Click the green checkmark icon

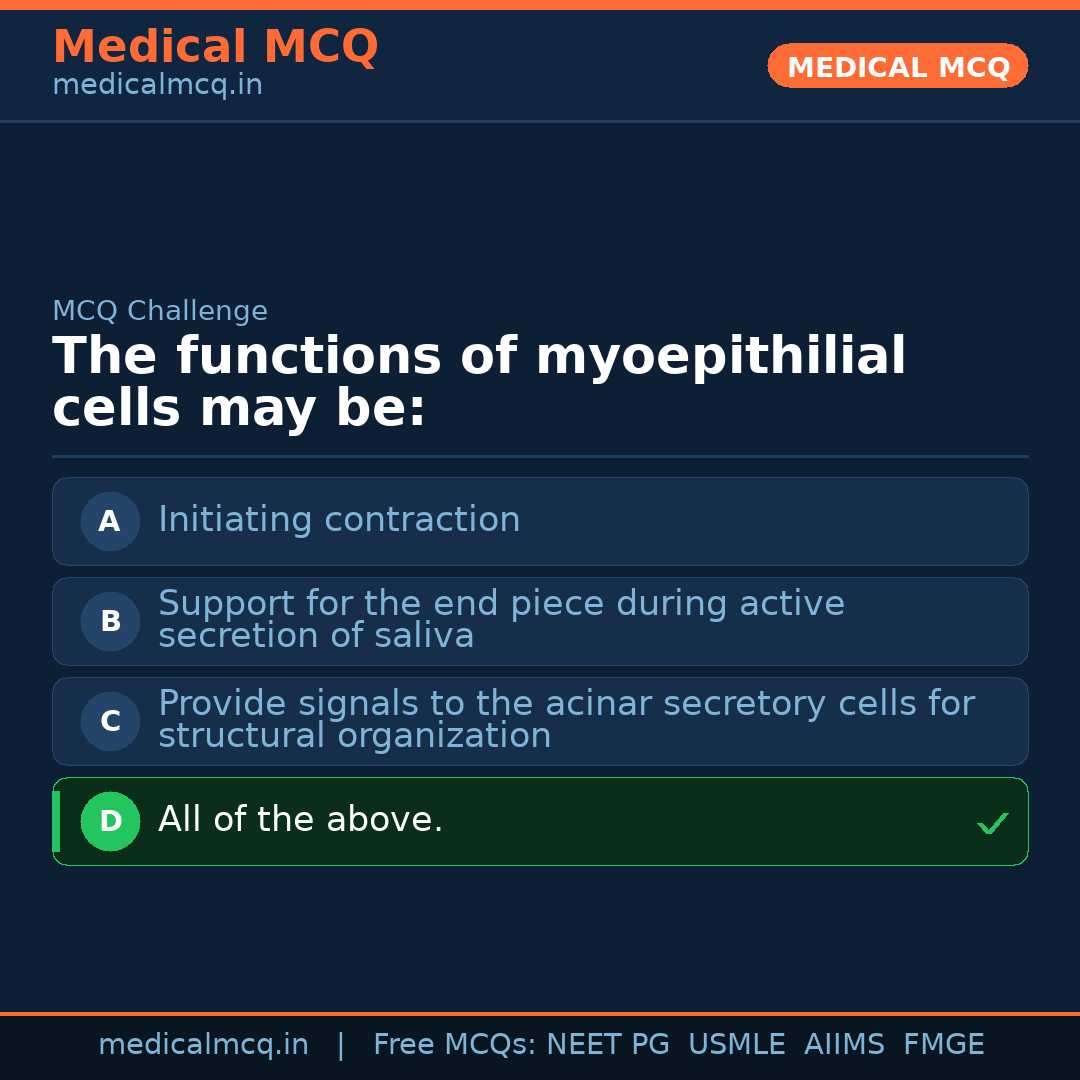coord(992,823)
